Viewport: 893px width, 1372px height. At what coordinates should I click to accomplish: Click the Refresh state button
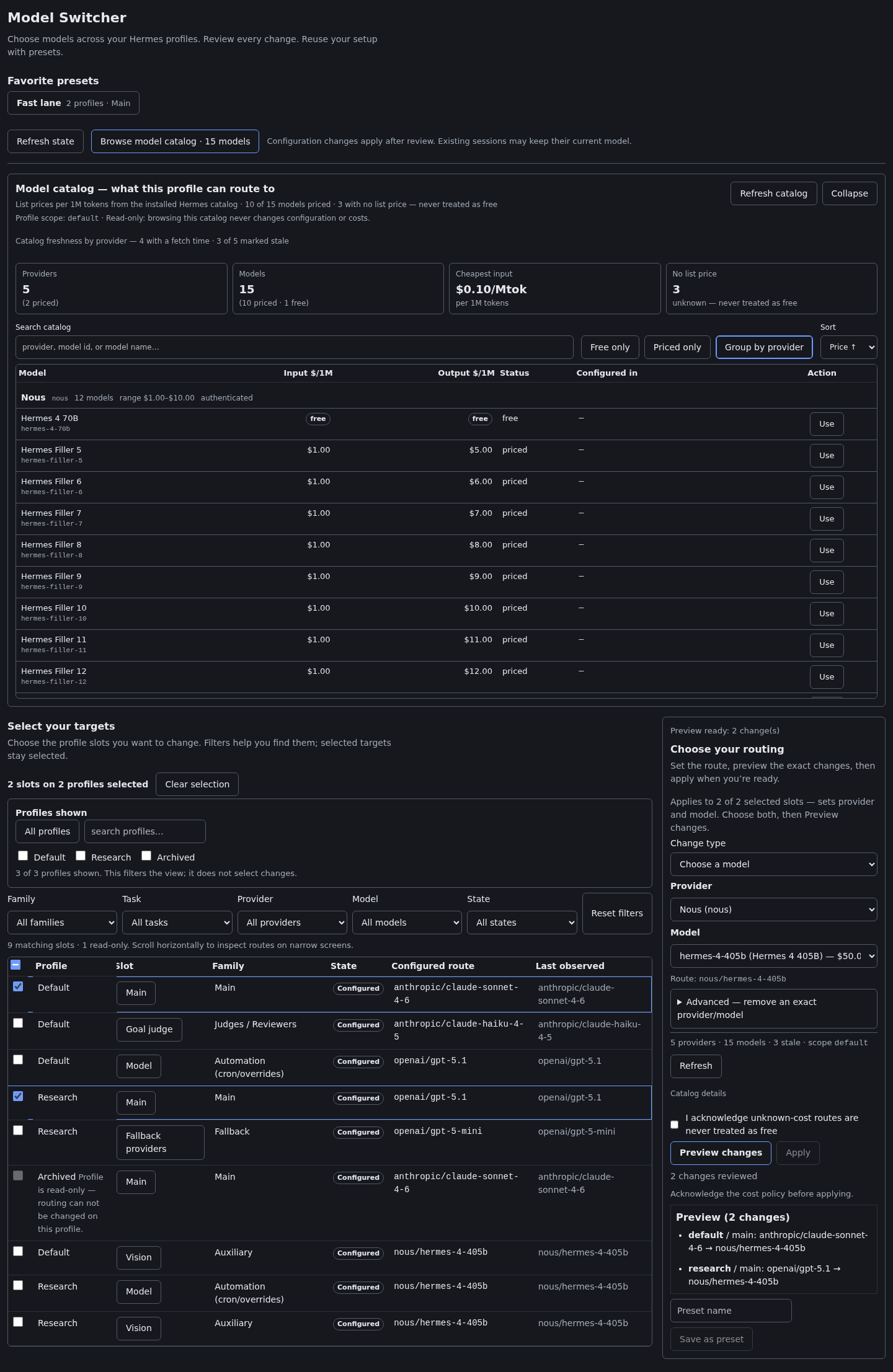45,141
